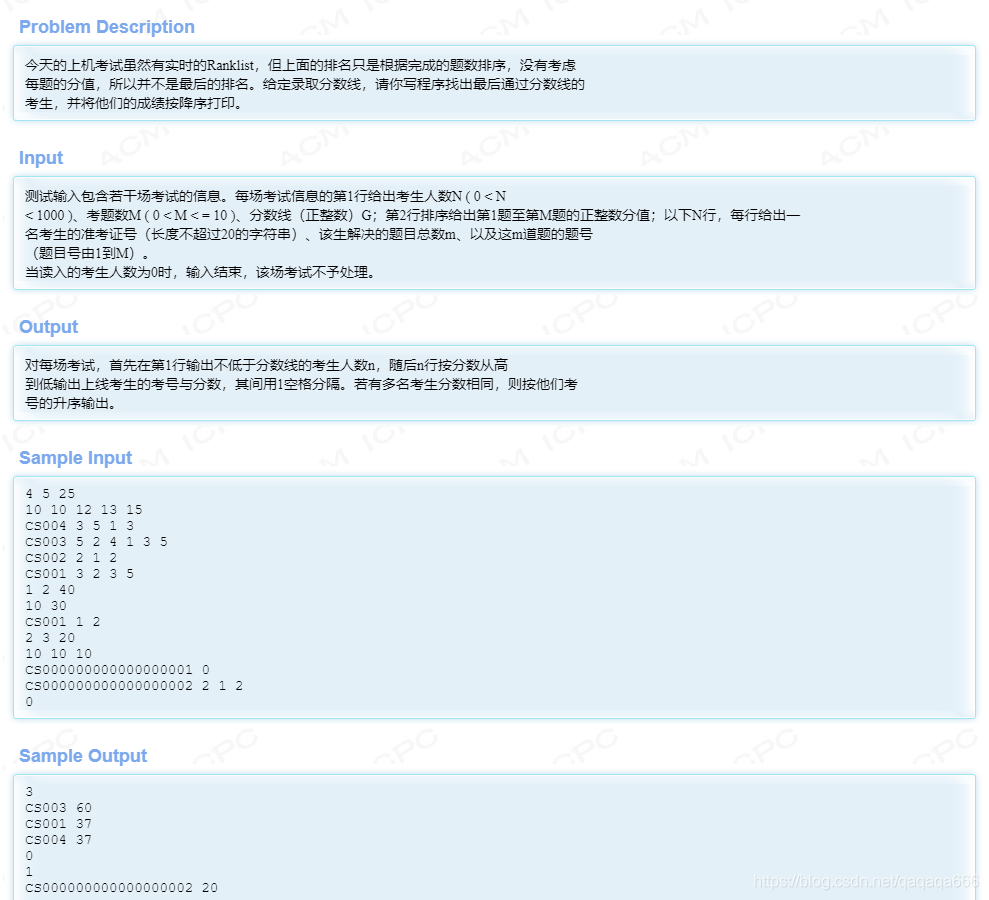Click sample input line '10 10 12 13 15'

pyautogui.click(x=84, y=510)
